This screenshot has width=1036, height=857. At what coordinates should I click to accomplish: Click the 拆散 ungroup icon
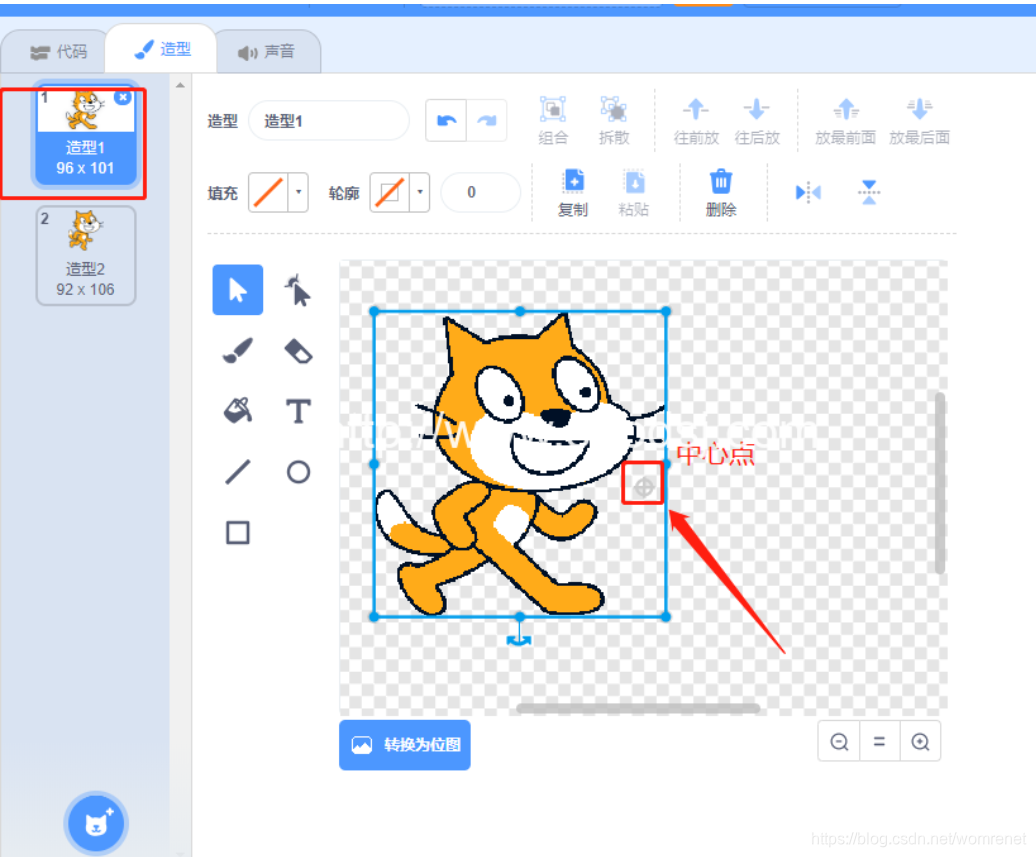(x=614, y=110)
